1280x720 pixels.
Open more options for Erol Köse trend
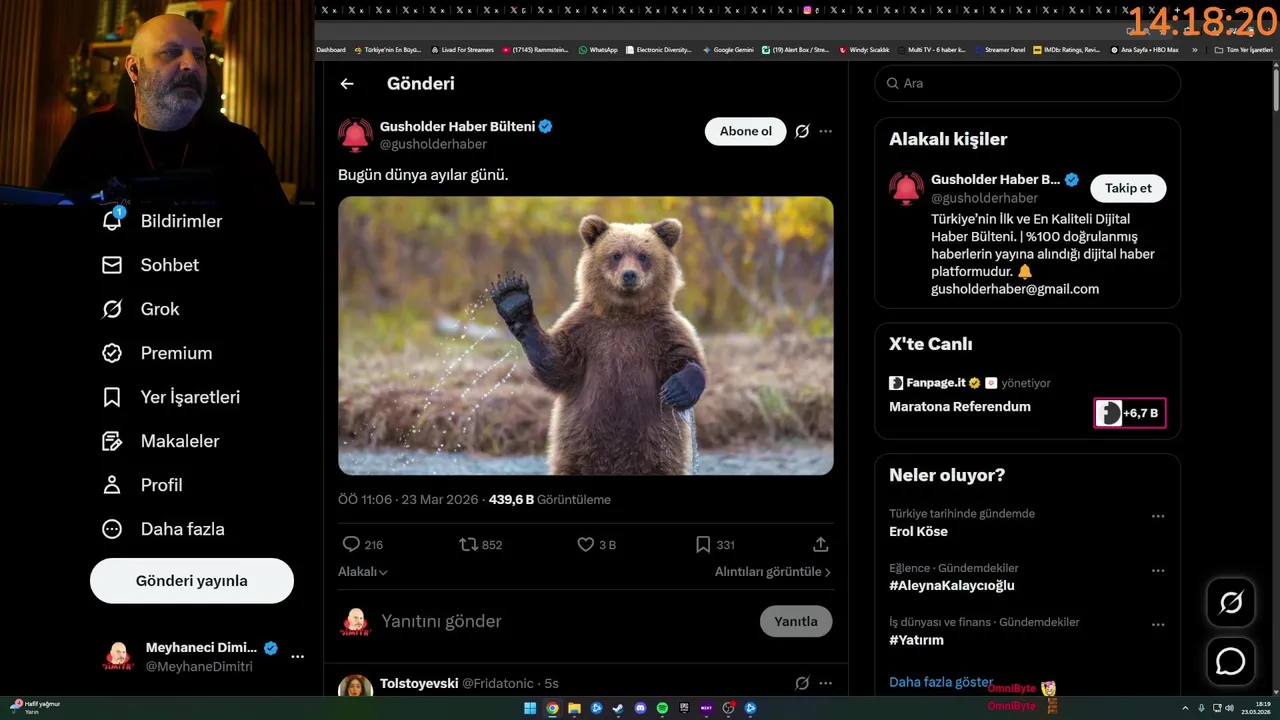(x=1158, y=516)
